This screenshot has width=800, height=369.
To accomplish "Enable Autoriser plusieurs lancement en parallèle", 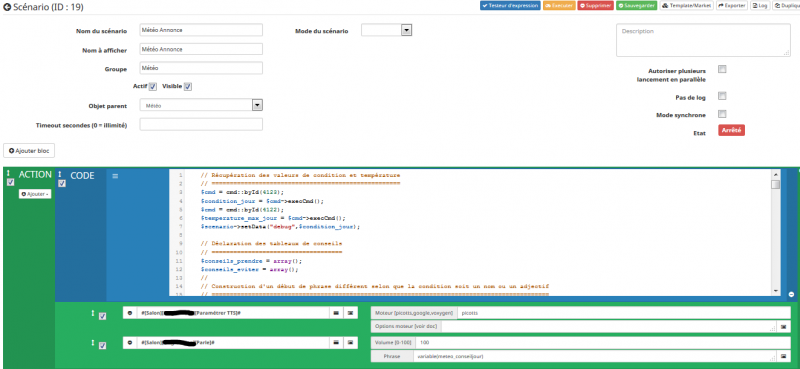I will pyautogui.click(x=722, y=69).
